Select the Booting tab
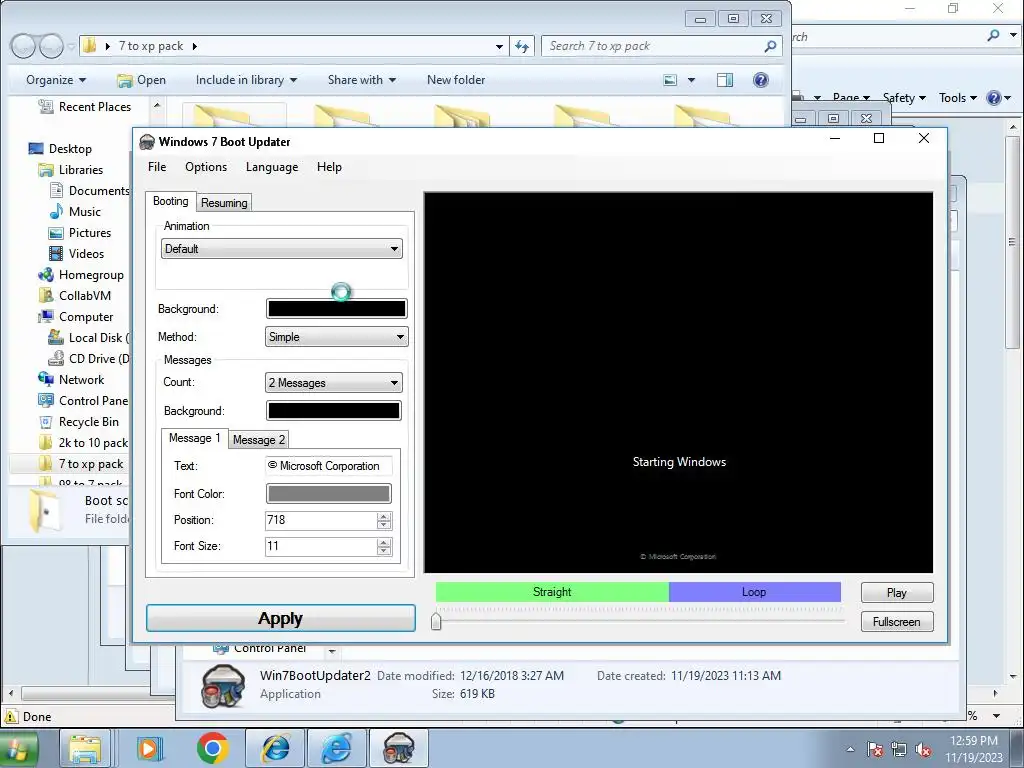The width and height of the screenshot is (1024, 768). pyautogui.click(x=170, y=201)
